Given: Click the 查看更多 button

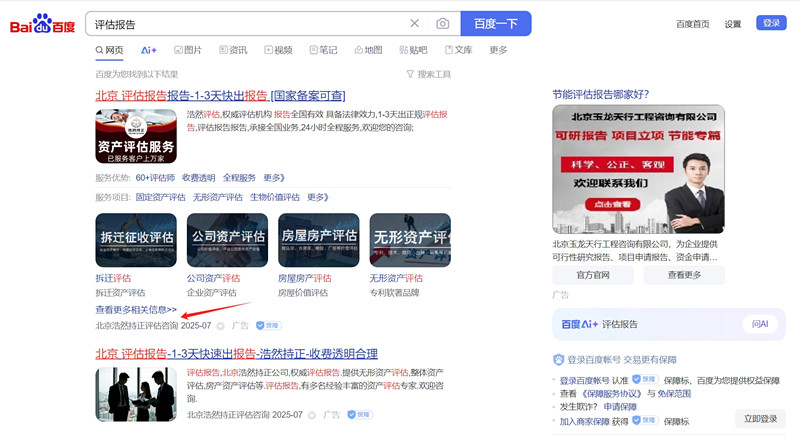Looking at the screenshot, I should [x=684, y=275].
